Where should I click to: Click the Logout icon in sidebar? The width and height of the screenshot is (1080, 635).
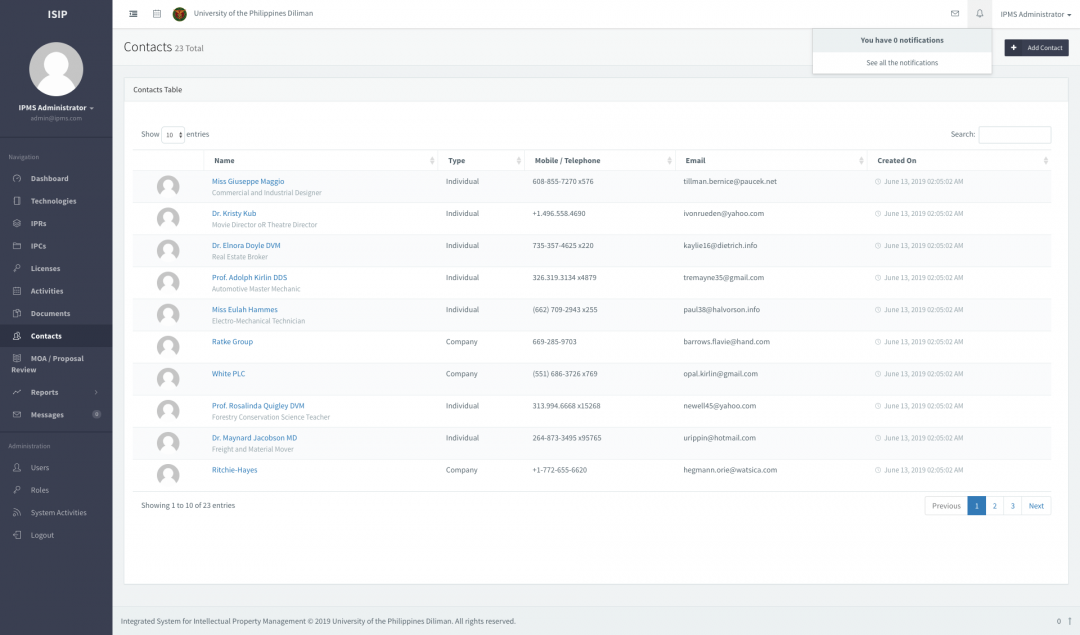tap(17, 535)
